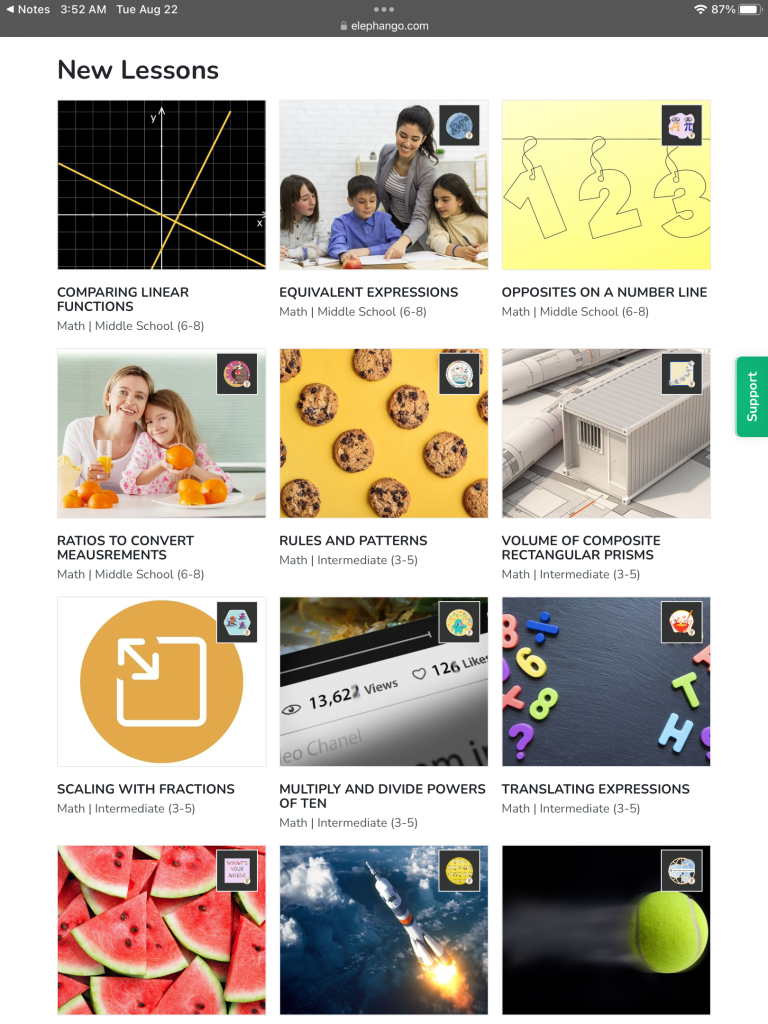The image size is (768, 1024).
Task: Open Comparing Linear Functions lesson title
Action: (x=123, y=299)
